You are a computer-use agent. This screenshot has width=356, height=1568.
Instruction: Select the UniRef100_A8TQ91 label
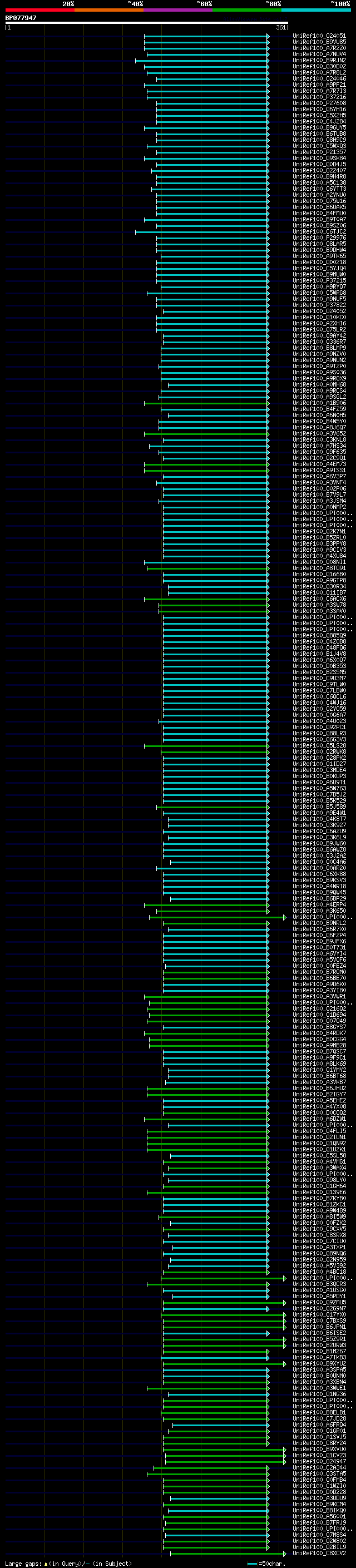pyautogui.click(x=319, y=568)
